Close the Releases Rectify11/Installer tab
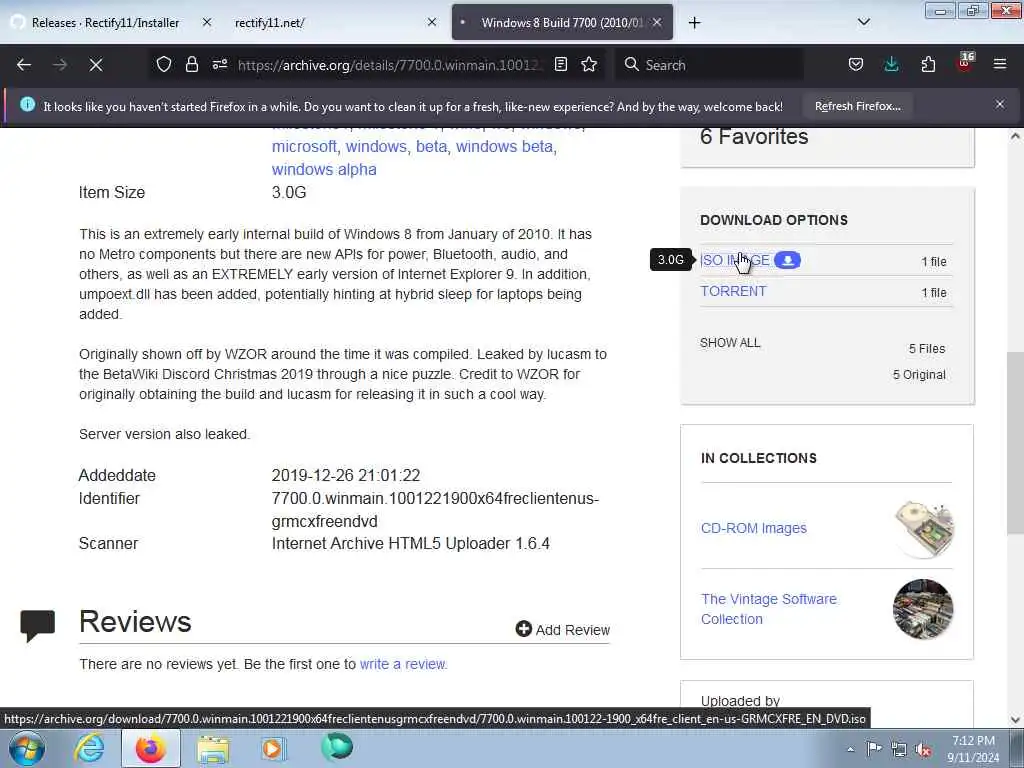Viewport: 1024px width, 768px height. coord(207,22)
